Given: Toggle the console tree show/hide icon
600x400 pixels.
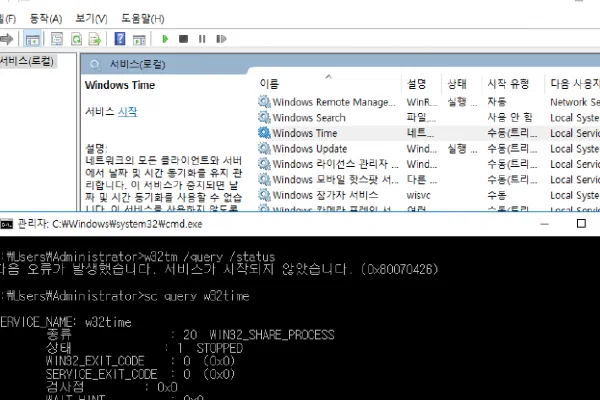Looking at the screenshot, I should 32,39.
